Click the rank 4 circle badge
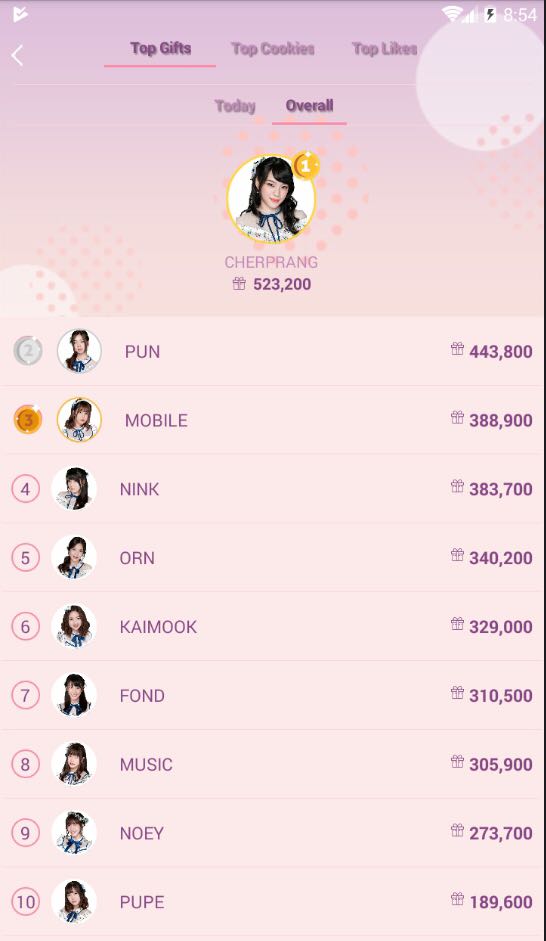Screen dimensions: 546x941 25,489
